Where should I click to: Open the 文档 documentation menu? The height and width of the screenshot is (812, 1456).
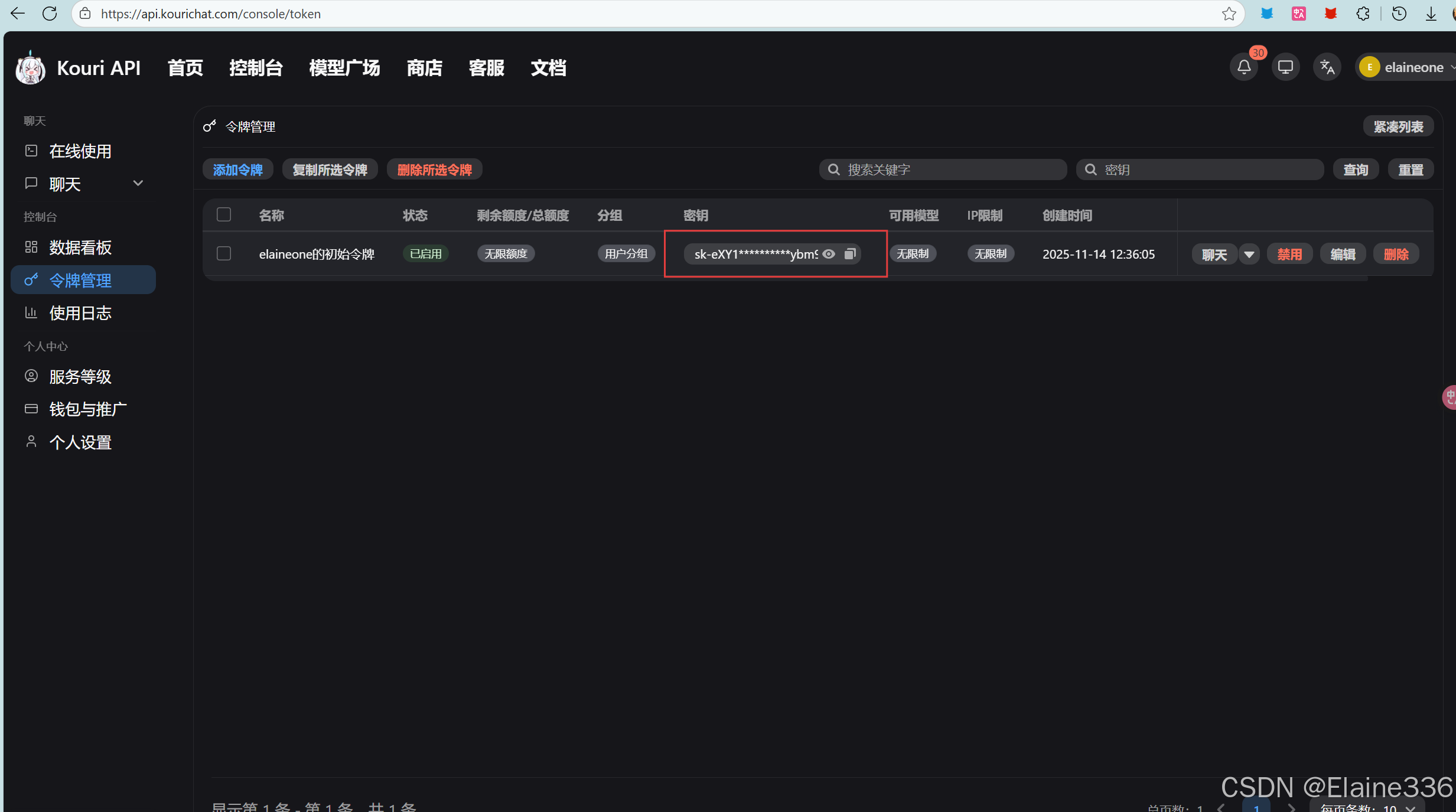tap(548, 68)
